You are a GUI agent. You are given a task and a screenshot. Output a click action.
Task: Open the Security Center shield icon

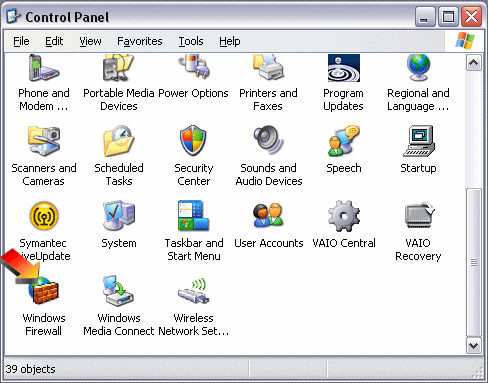(x=193, y=141)
